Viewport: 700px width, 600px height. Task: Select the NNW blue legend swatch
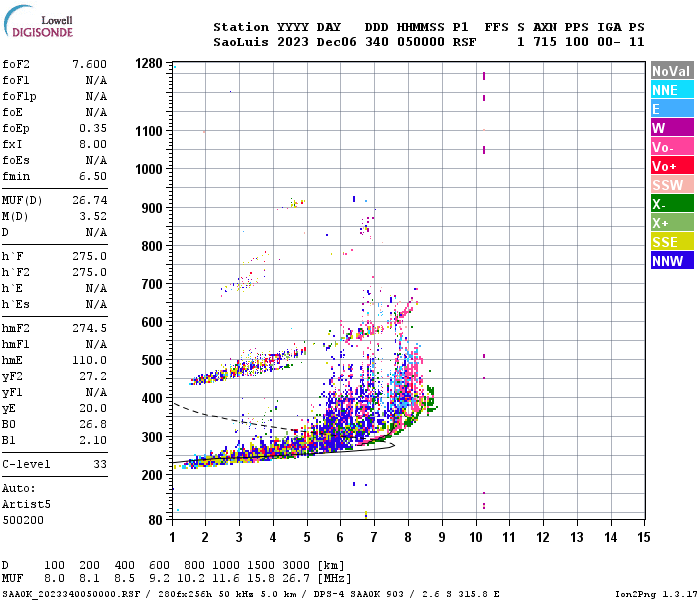[672, 261]
